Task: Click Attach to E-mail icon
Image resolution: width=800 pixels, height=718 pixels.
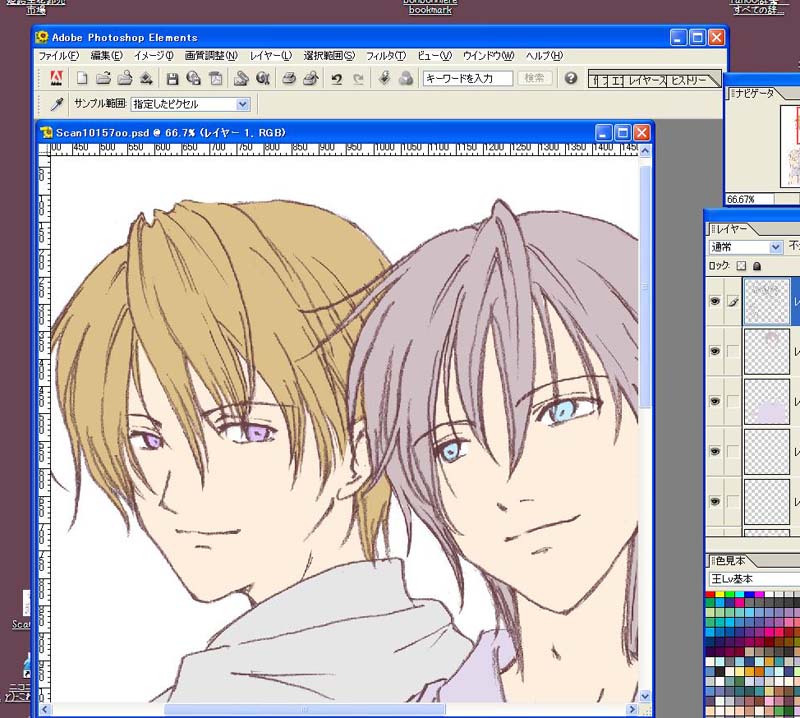Action: pos(241,79)
